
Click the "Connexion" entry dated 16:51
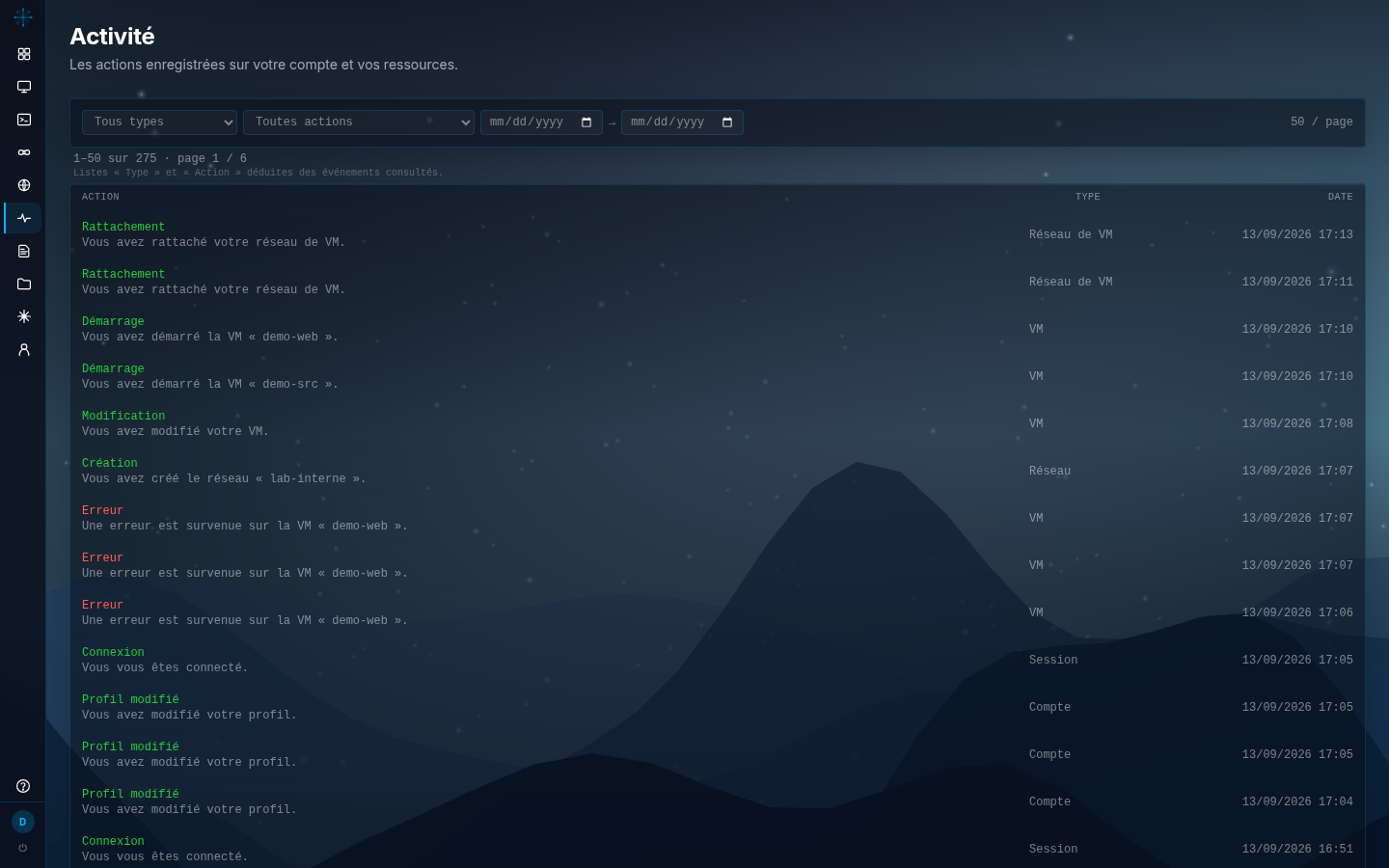click(x=718, y=849)
